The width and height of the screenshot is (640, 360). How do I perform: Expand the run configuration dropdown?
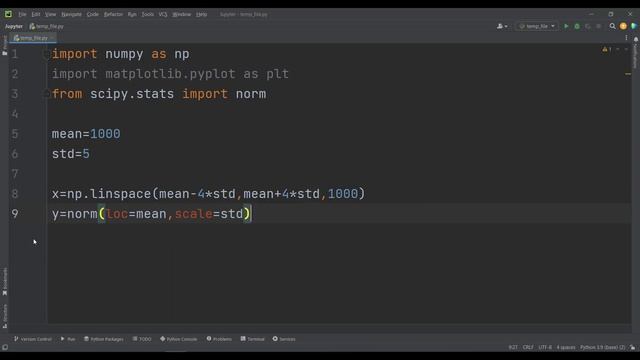pos(537,26)
